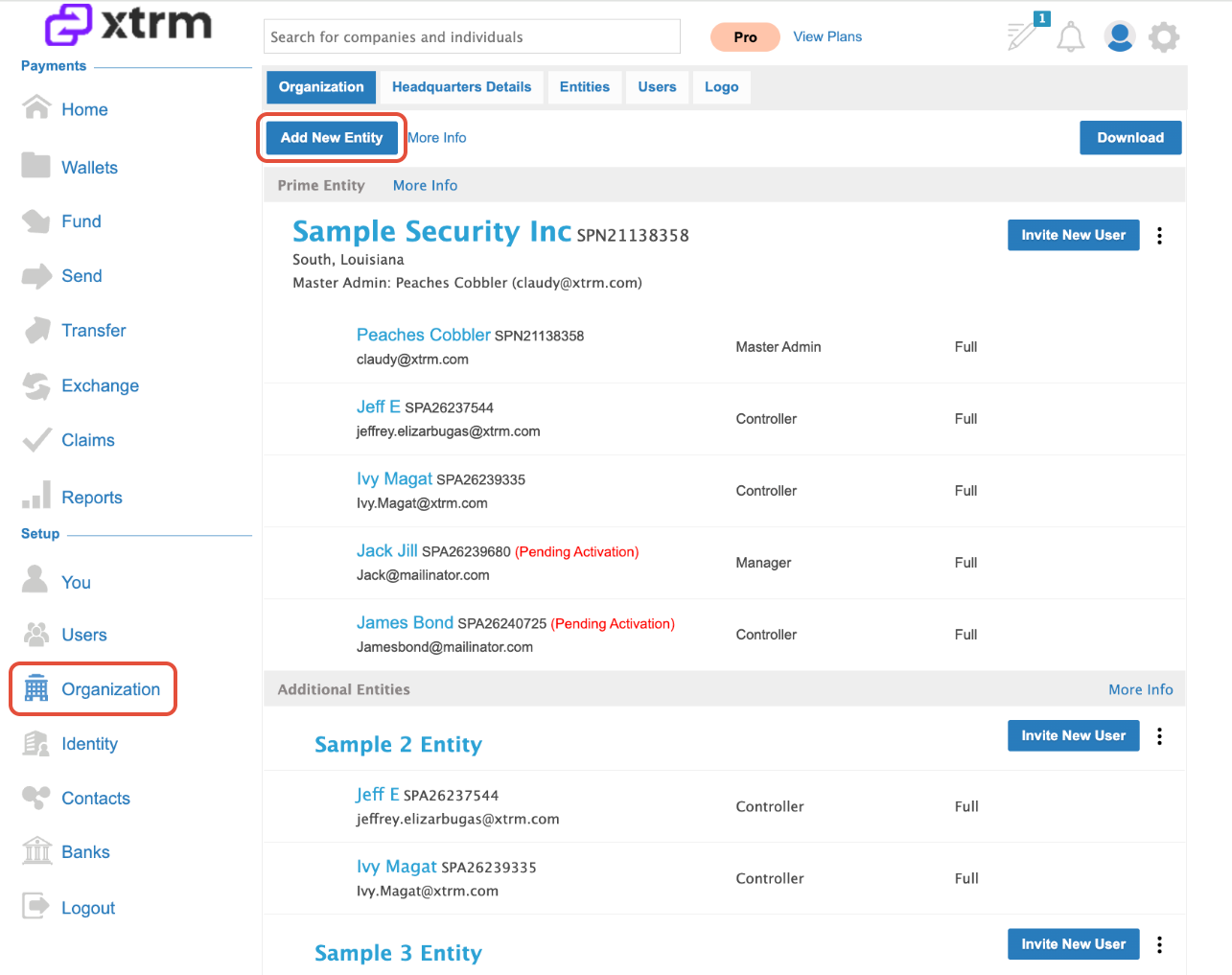Click the Pro plan badge
Viewport: 1232px width, 975px height.
point(745,37)
